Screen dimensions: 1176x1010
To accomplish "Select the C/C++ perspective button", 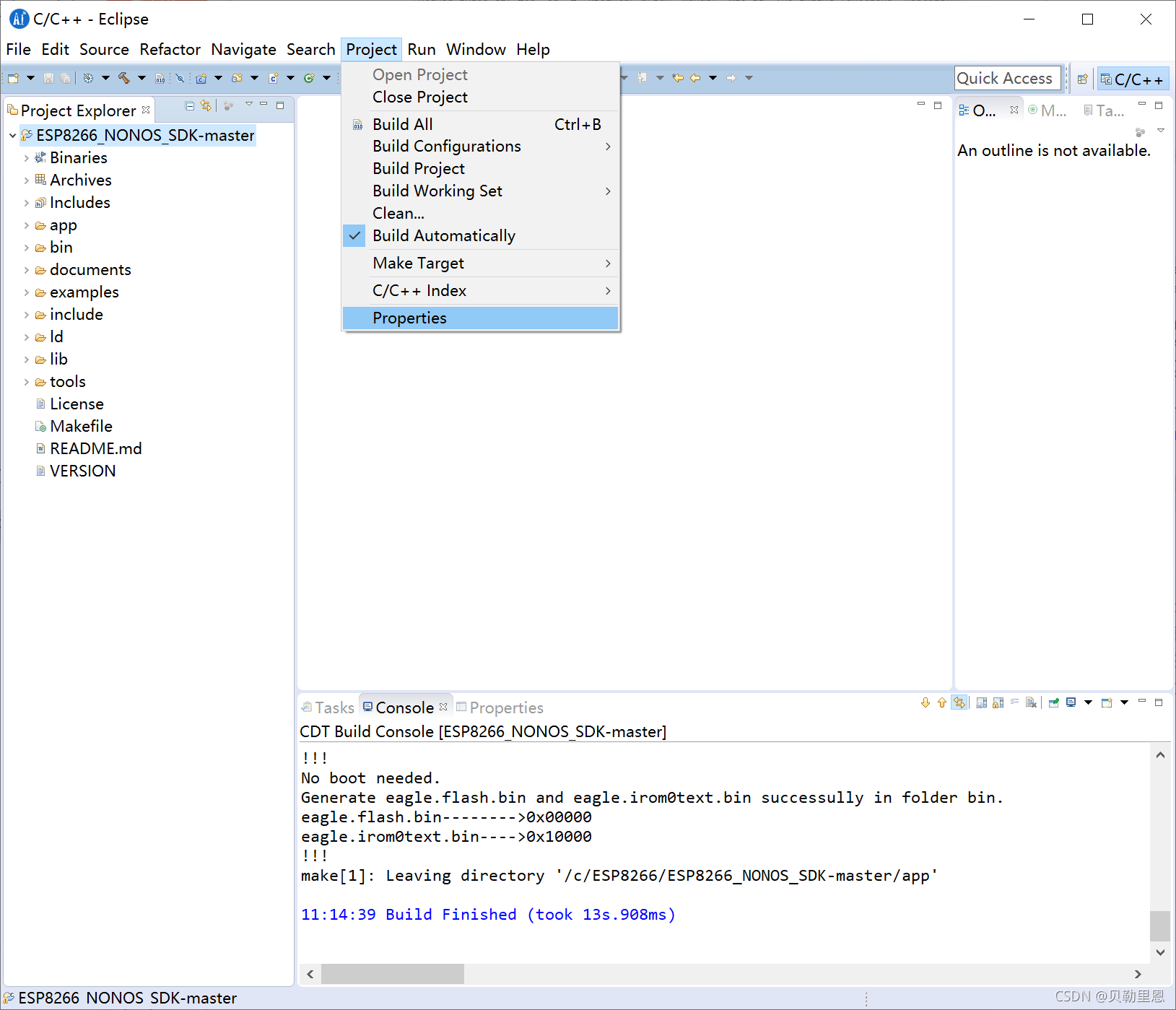I will (x=1133, y=79).
